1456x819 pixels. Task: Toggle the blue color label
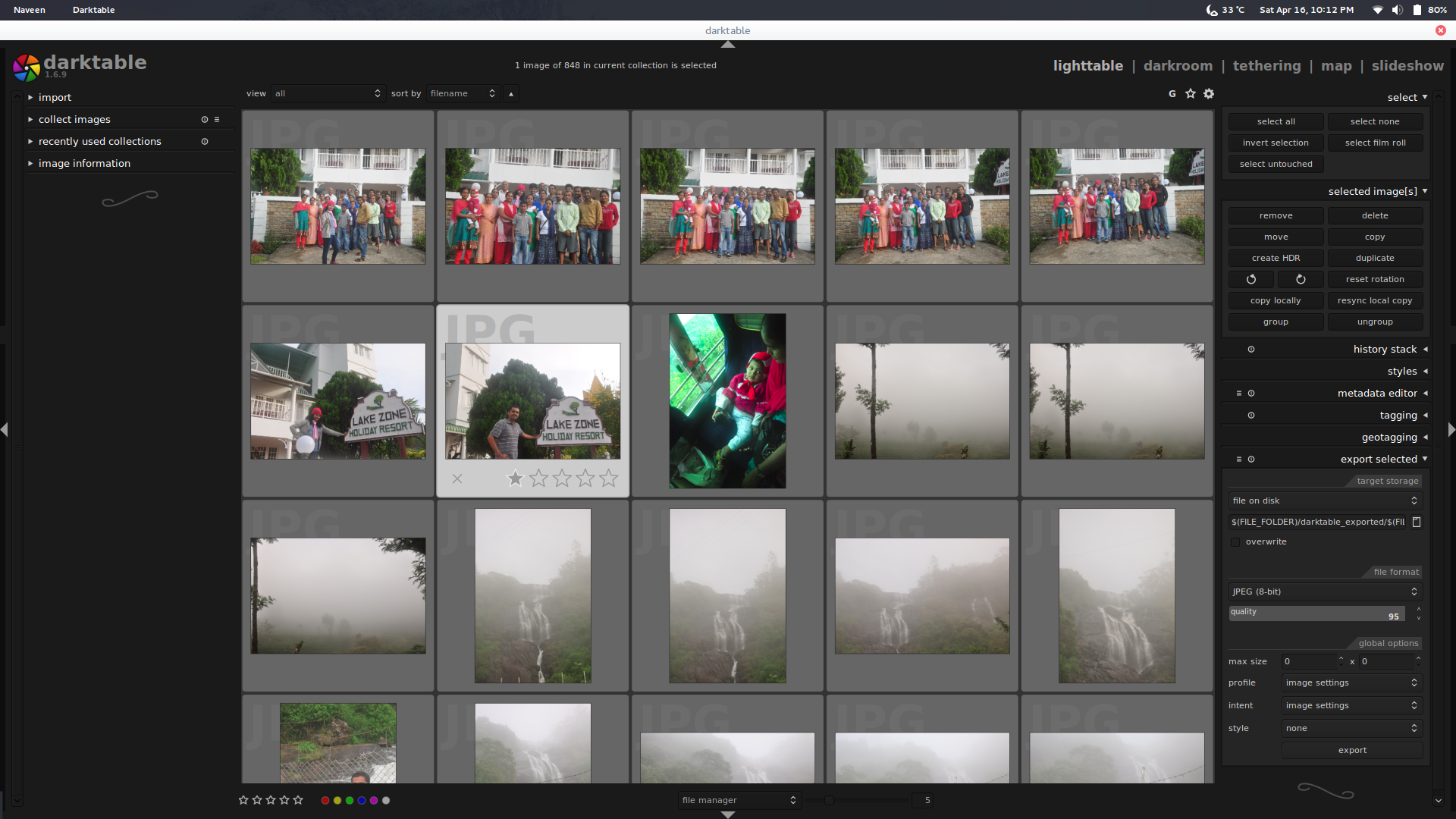[x=362, y=801]
